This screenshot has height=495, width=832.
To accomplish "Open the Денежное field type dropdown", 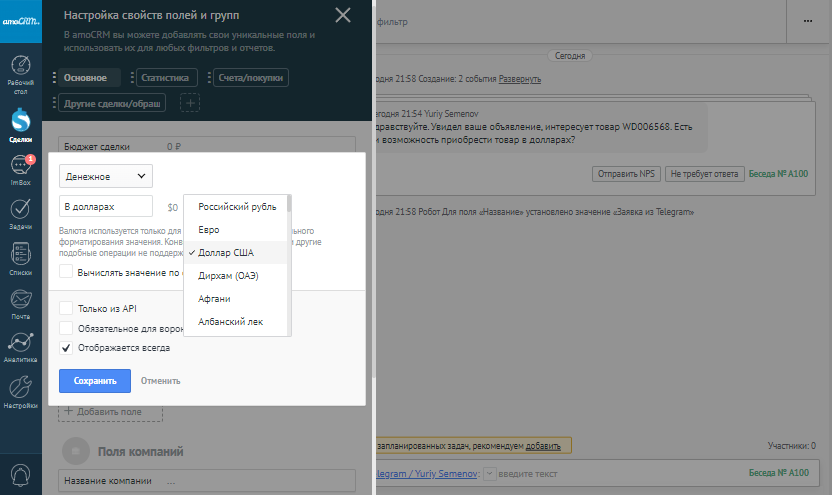I will 105,176.
